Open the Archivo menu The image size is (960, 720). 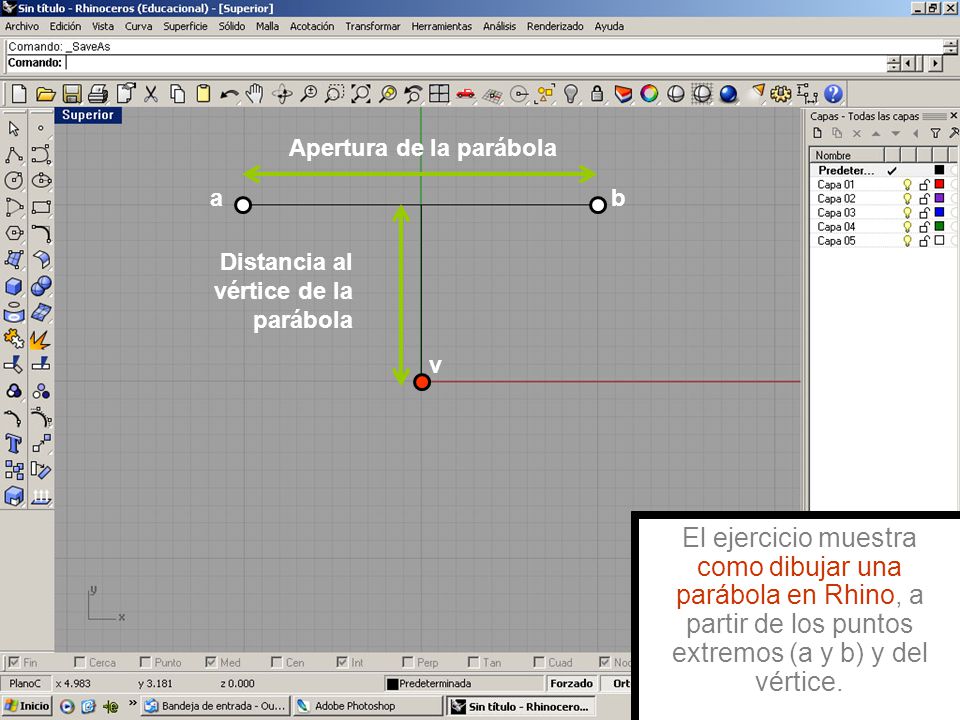click(22, 26)
